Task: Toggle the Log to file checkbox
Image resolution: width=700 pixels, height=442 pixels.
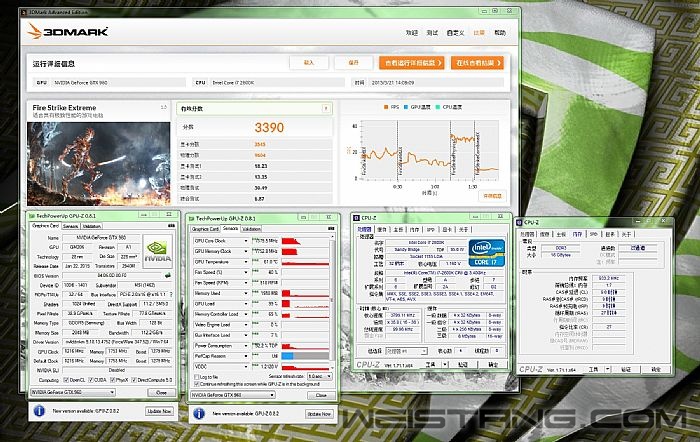Action: tap(196, 376)
